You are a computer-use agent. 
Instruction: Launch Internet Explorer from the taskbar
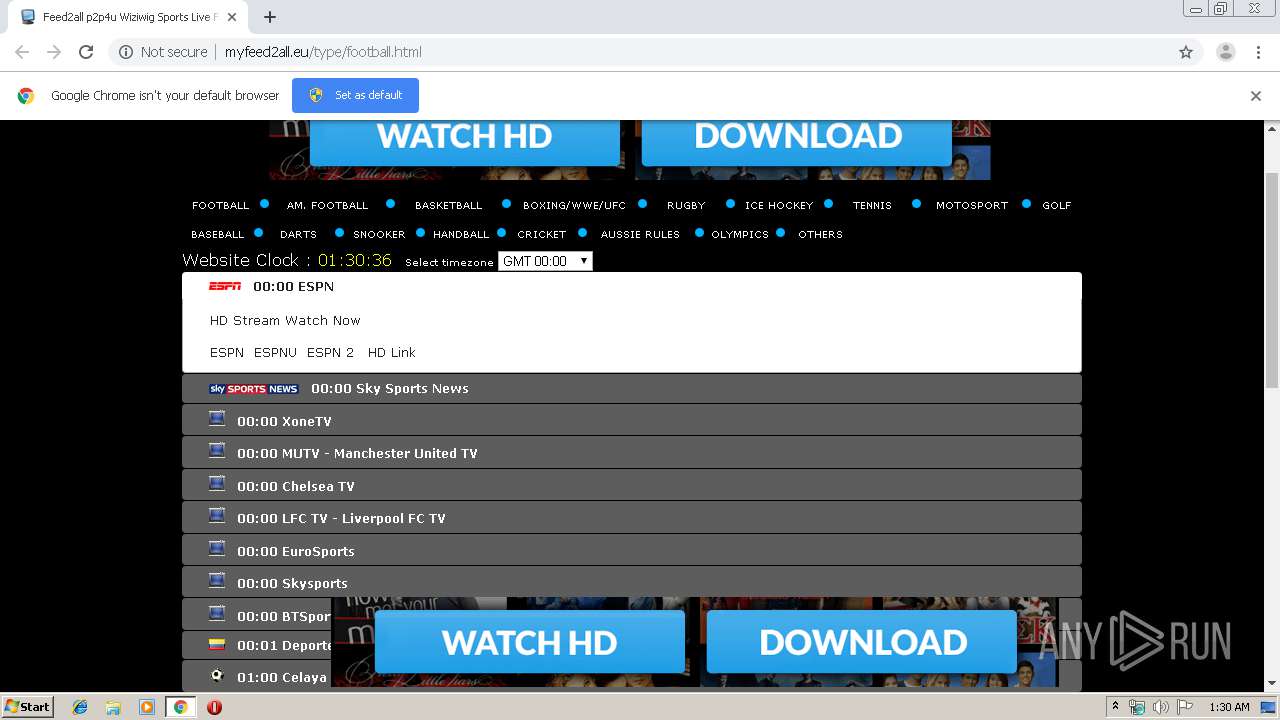(80, 707)
